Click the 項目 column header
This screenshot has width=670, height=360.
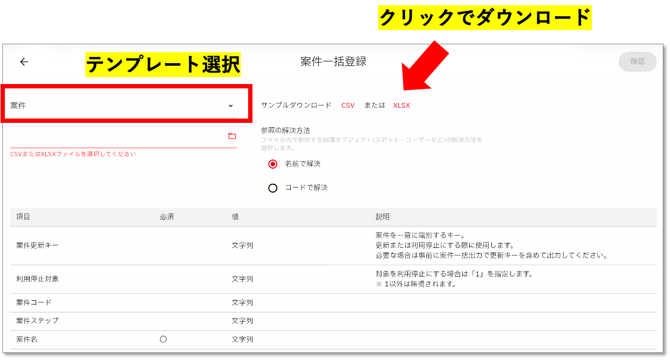point(23,217)
